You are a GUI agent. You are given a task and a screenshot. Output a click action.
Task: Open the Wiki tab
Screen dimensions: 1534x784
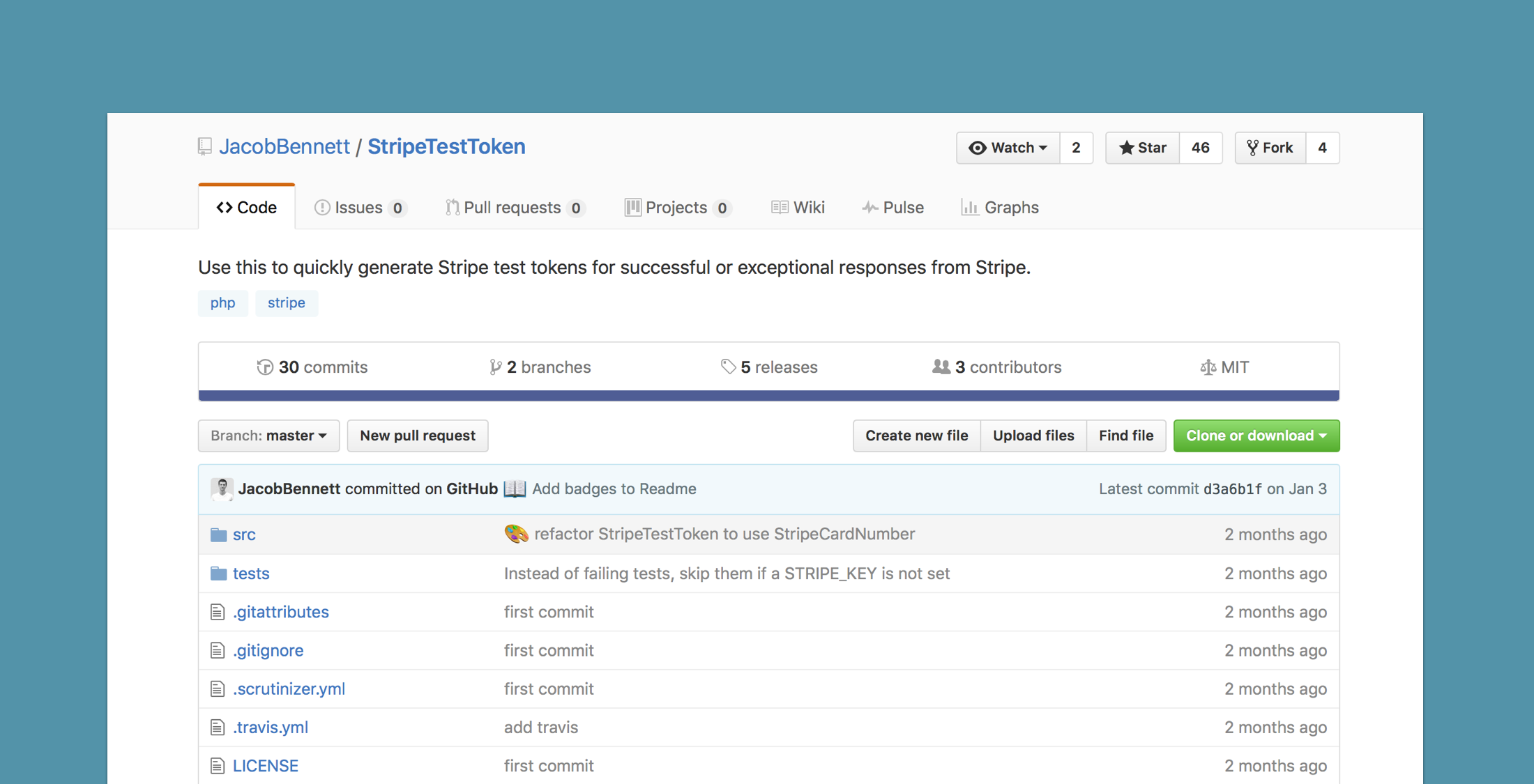pyautogui.click(x=798, y=207)
